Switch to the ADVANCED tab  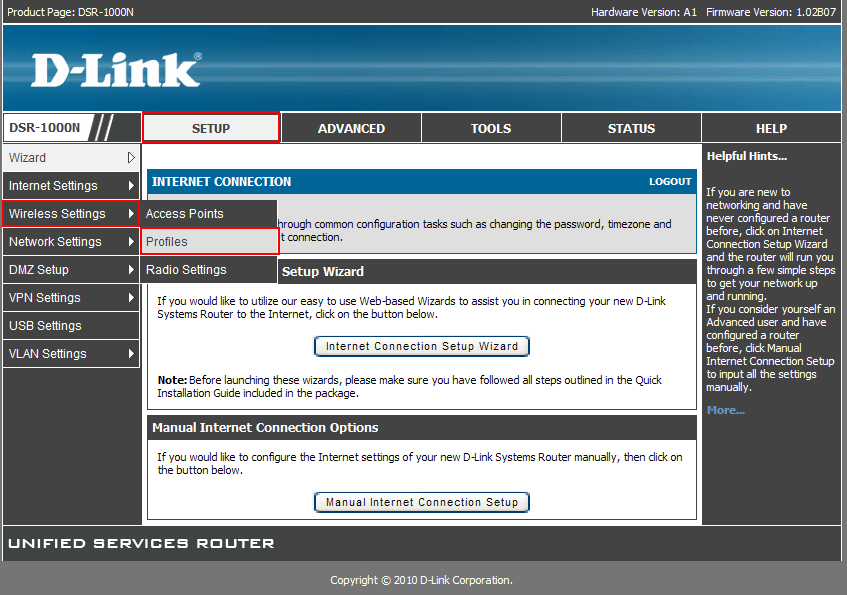pyautogui.click(x=351, y=128)
